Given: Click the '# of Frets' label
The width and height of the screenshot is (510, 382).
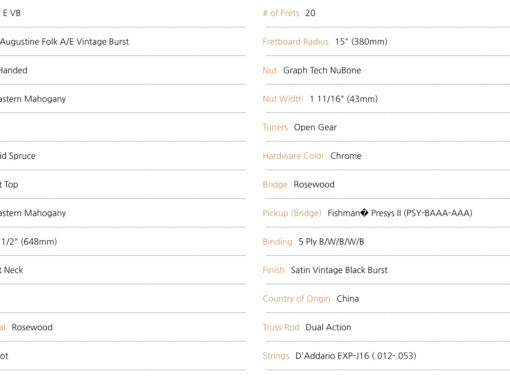Looking at the screenshot, I should [281, 13].
